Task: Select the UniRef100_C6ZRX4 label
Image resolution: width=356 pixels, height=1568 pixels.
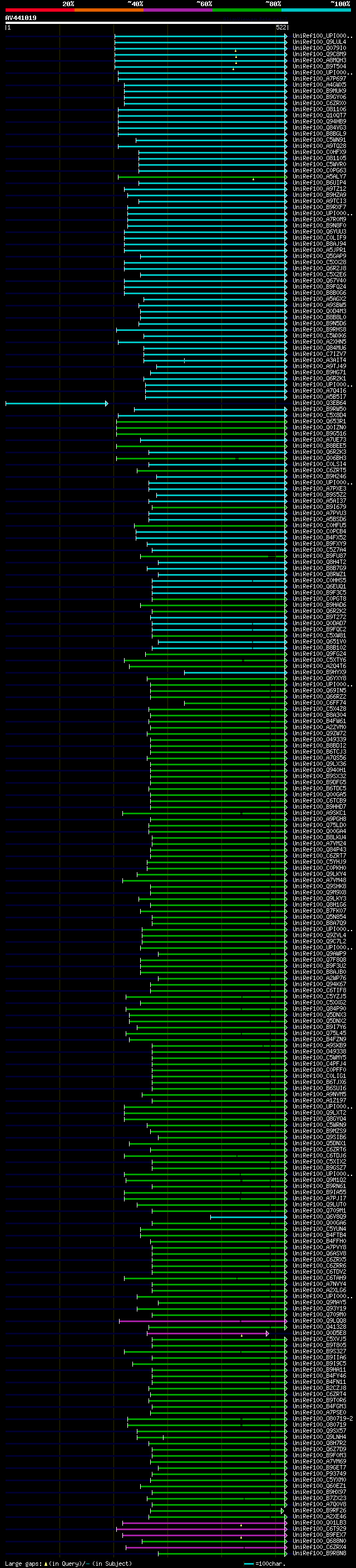Action: 319,1547
